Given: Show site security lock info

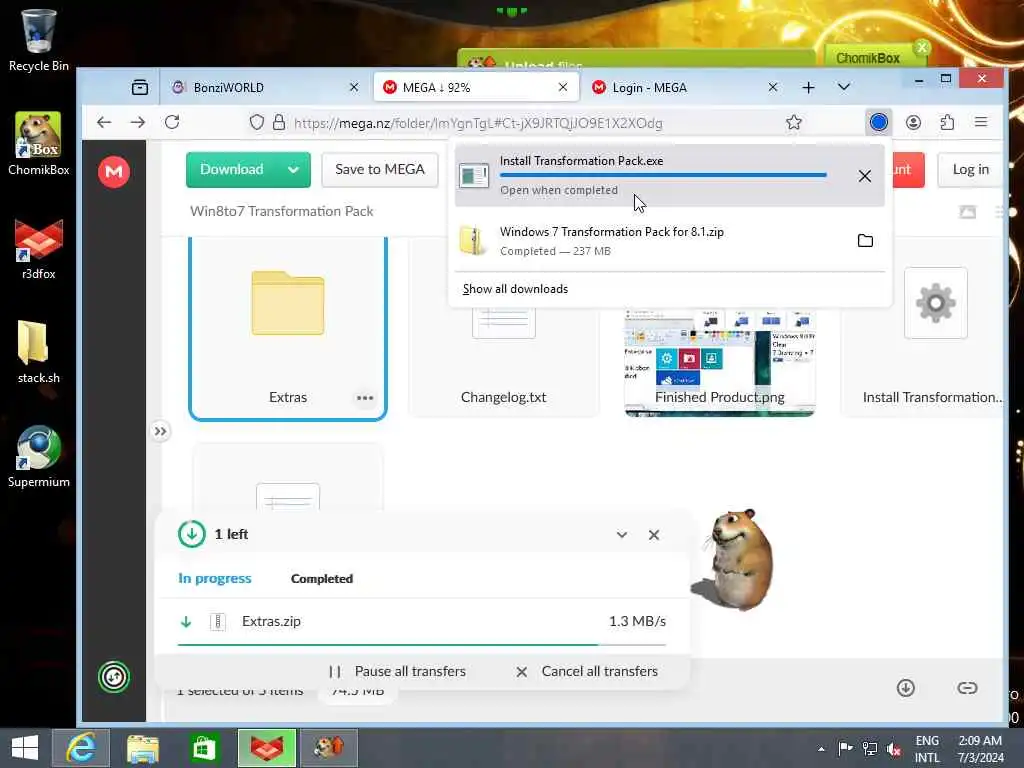Looking at the screenshot, I should coord(279,122).
